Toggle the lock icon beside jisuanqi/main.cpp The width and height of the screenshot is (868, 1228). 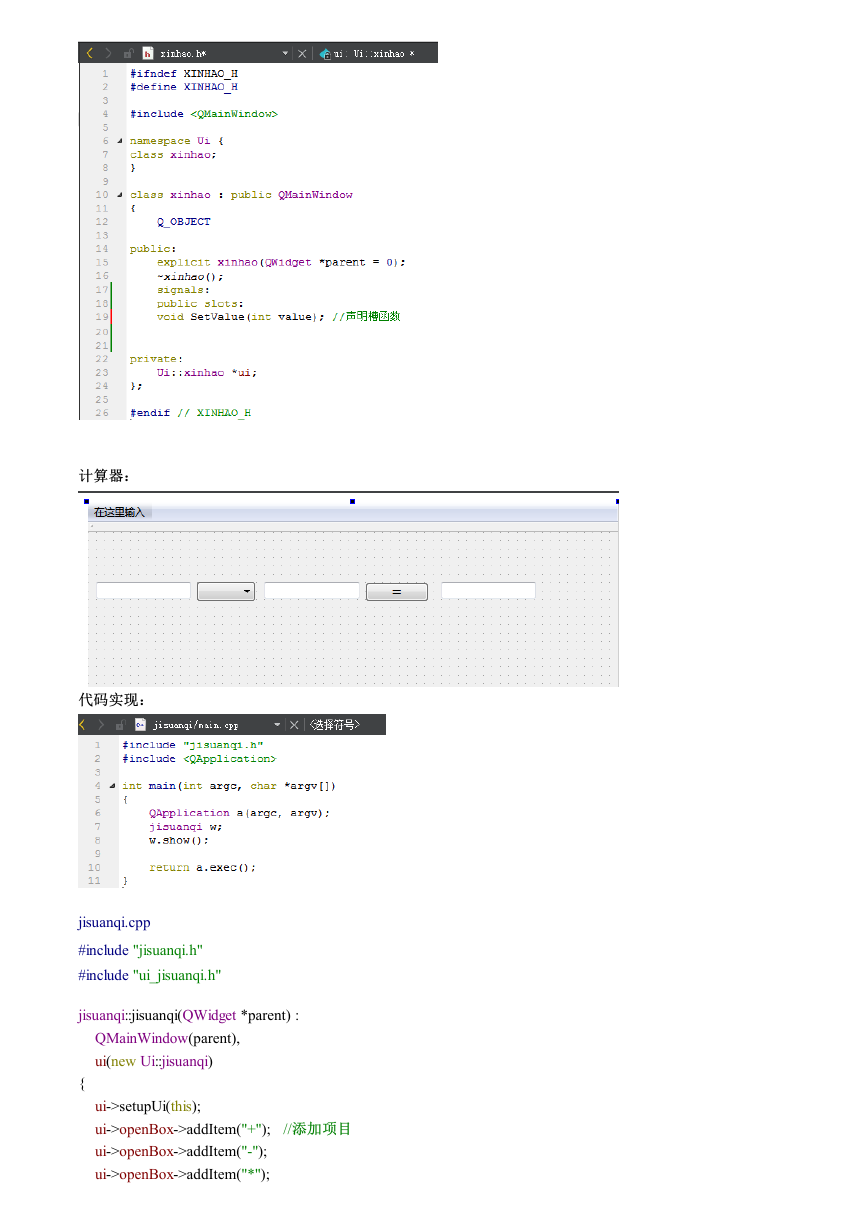[120, 724]
